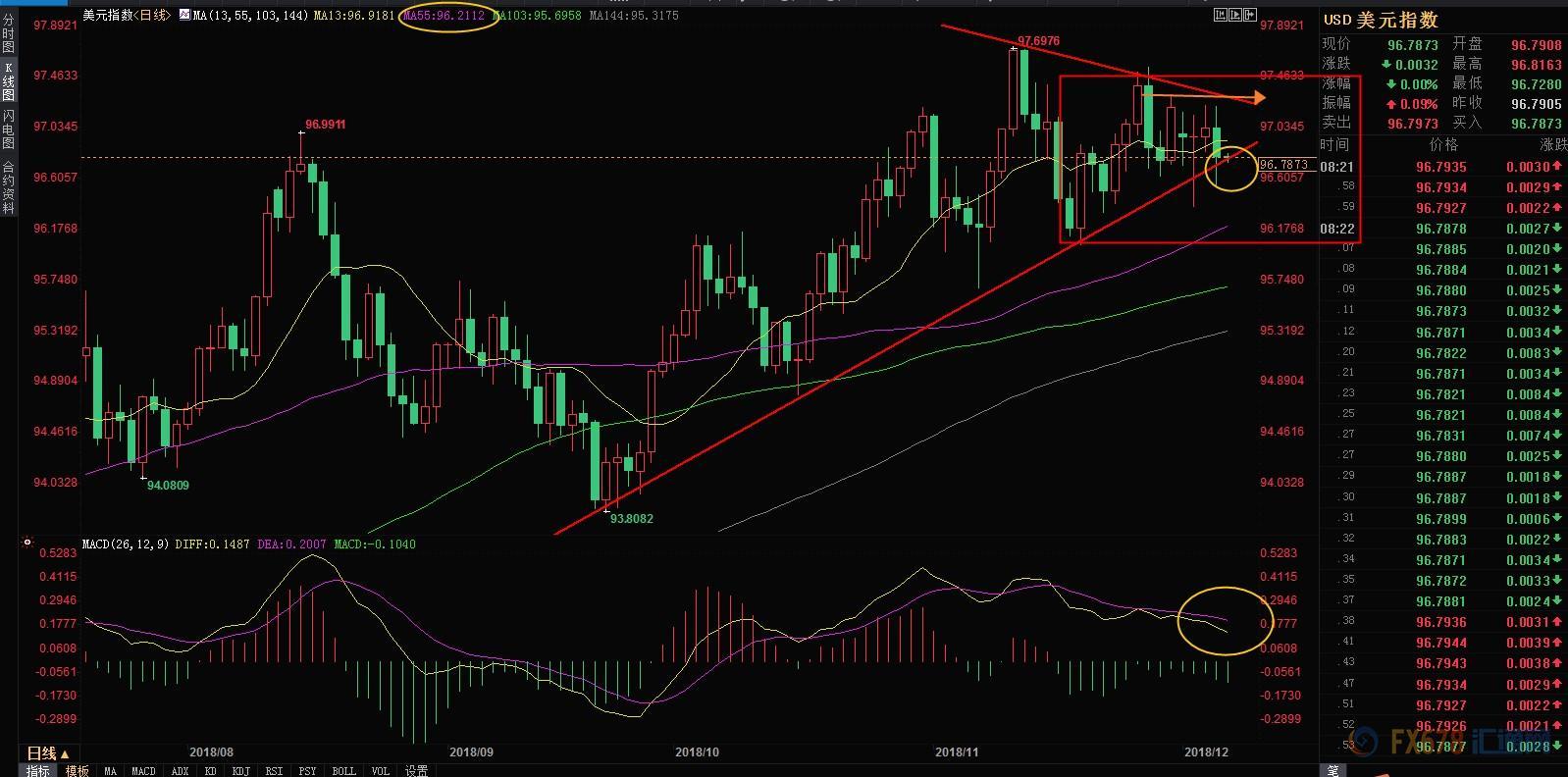This screenshot has width=1568, height=777.
Task: Click the 最低 value 96.7280
Action: click(x=1537, y=84)
